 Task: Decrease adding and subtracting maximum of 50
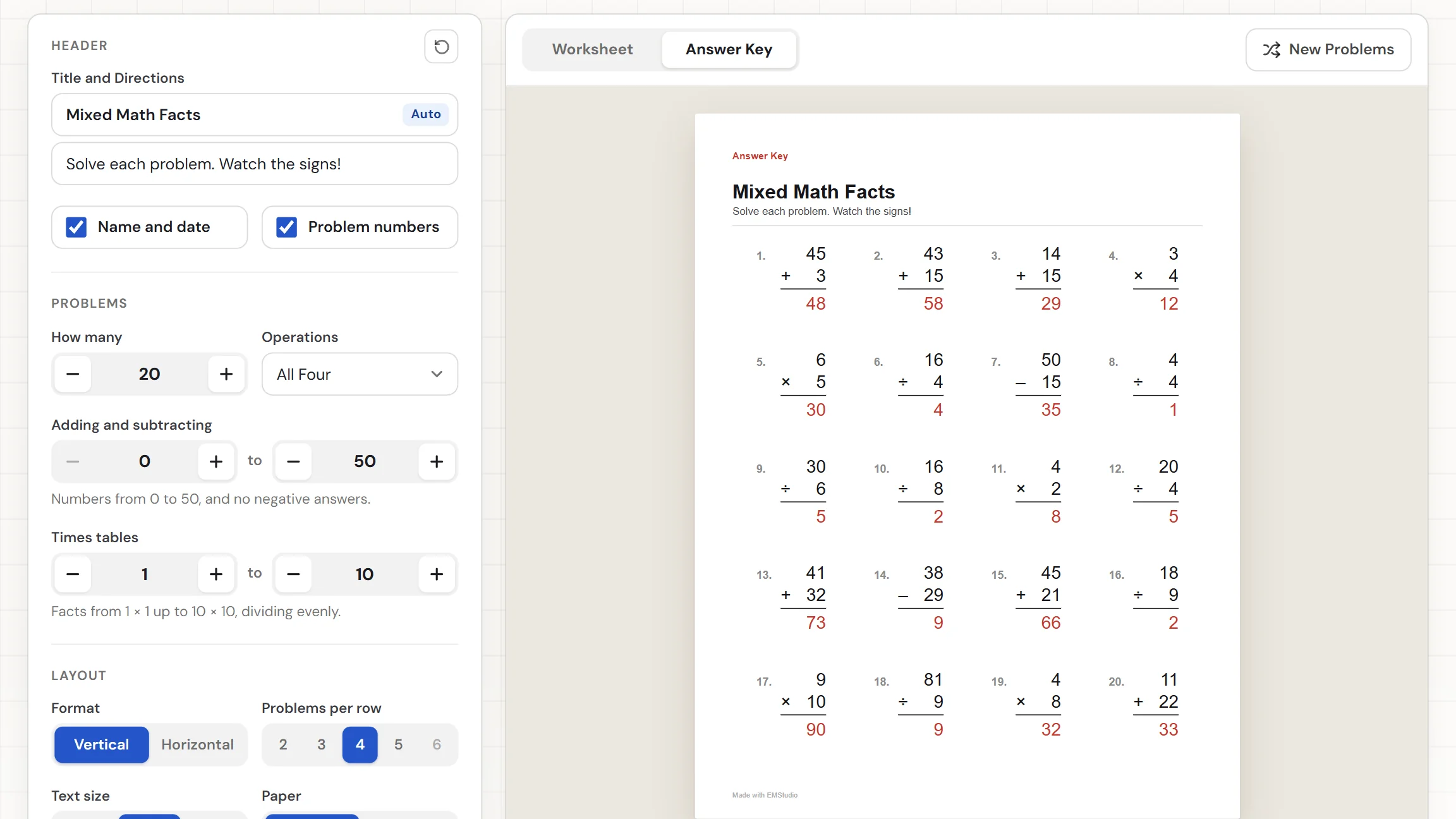coord(293,461)
